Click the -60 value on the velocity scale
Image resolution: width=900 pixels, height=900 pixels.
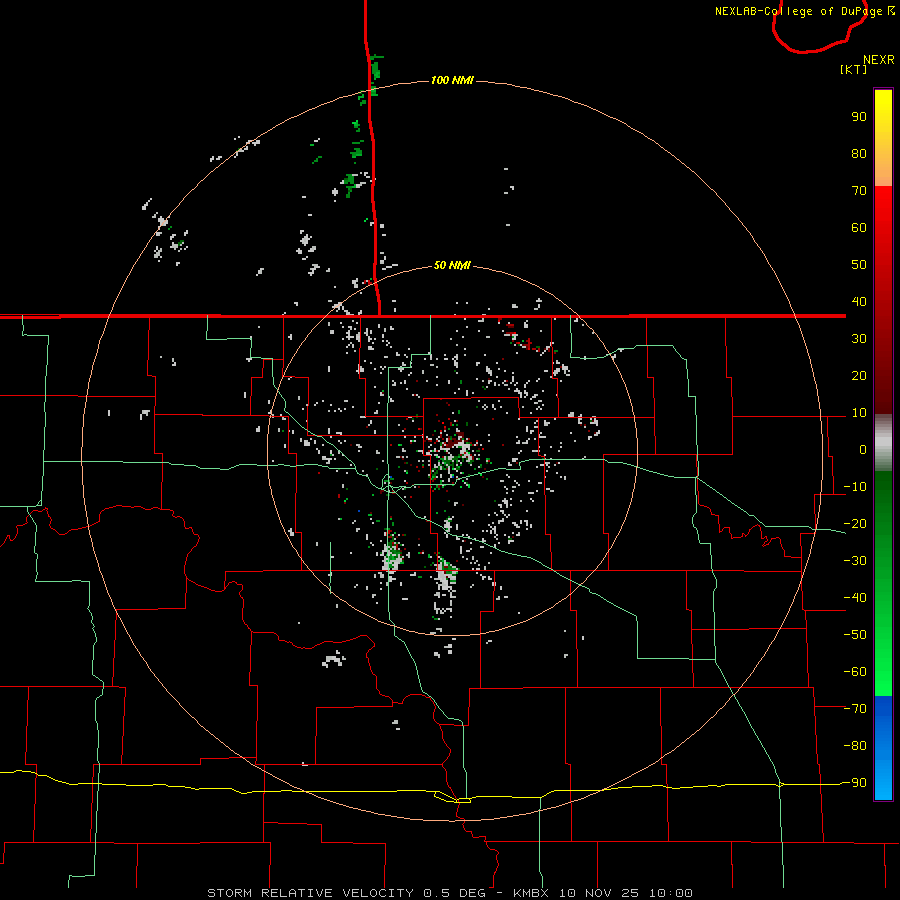pyautogui.click(x=855, y=672)
